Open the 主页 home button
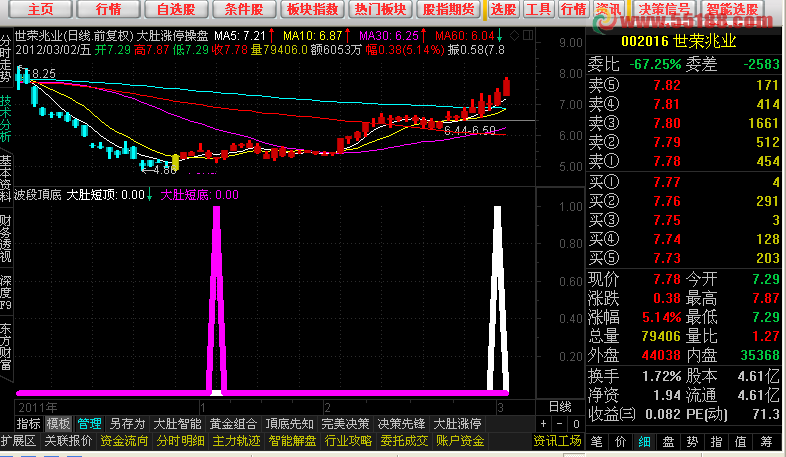The height and width of the screenshot is (457, 786). coord(41,9)
